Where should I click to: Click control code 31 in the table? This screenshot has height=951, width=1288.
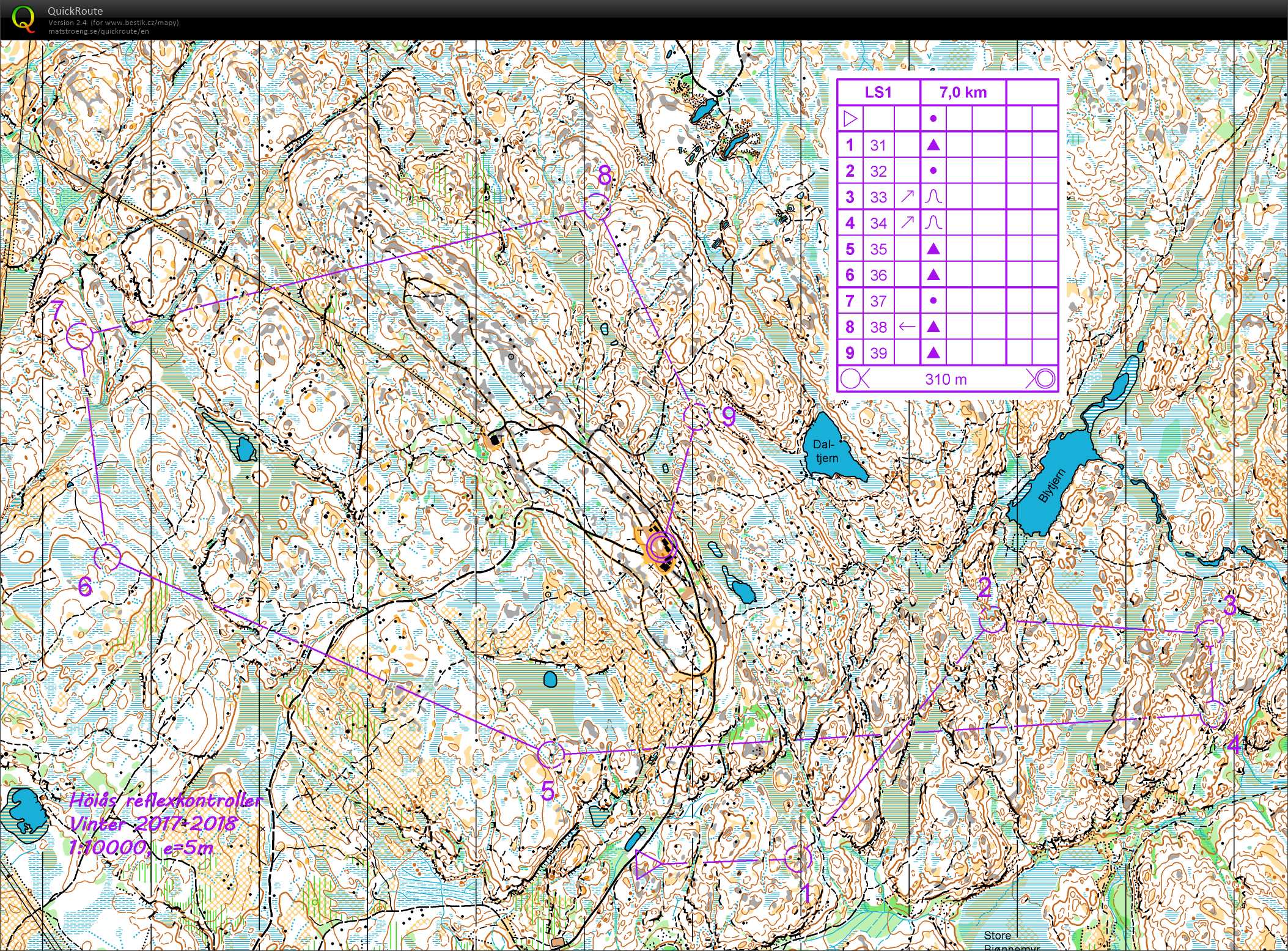tap(878, 146)
